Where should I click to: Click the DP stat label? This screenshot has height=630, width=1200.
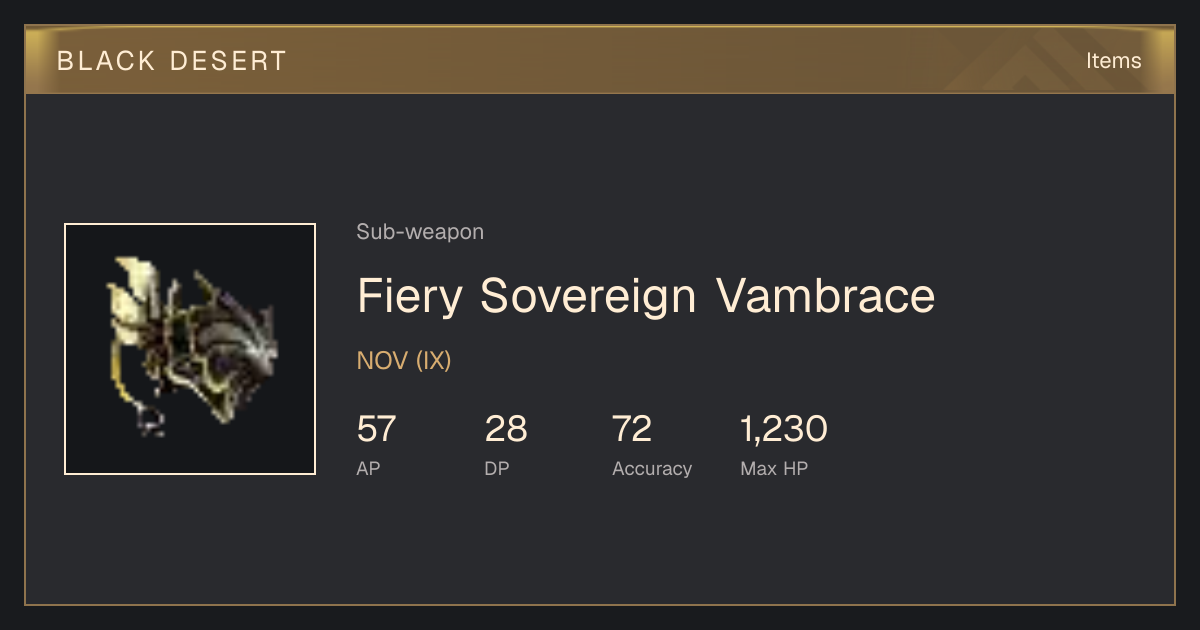pos(497,468)
